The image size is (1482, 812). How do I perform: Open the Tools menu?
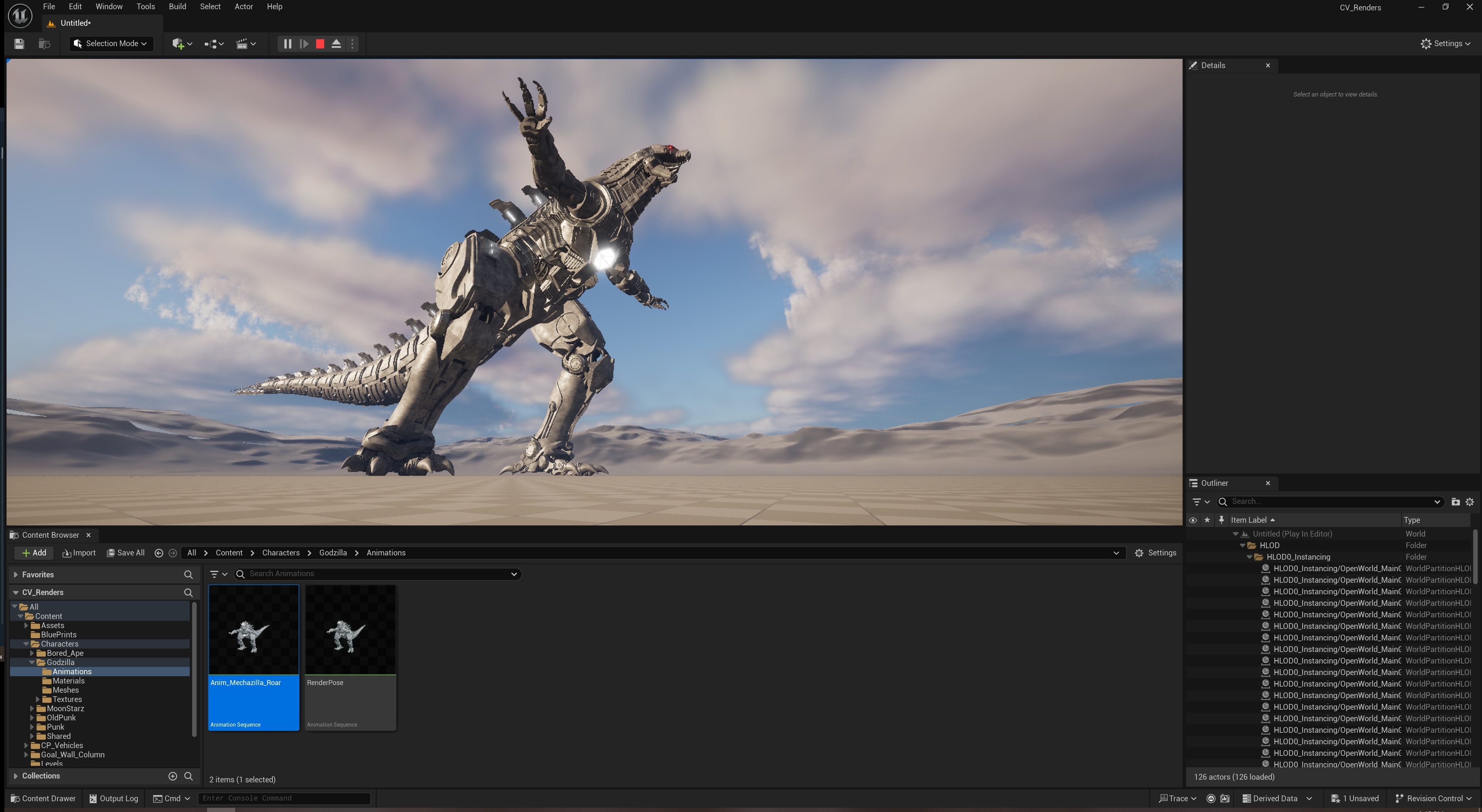point(145,6)
